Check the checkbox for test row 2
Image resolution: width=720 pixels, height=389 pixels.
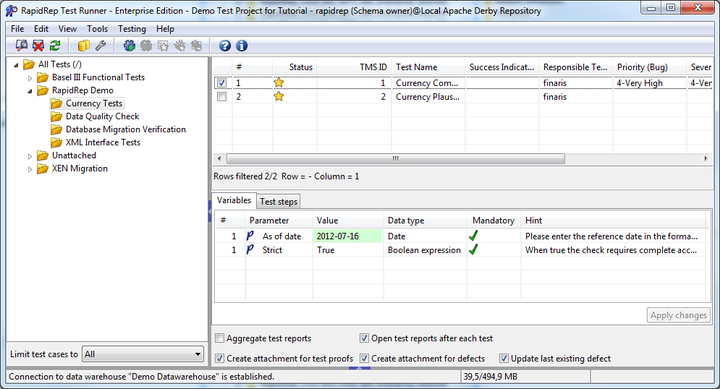pos(222,97)
